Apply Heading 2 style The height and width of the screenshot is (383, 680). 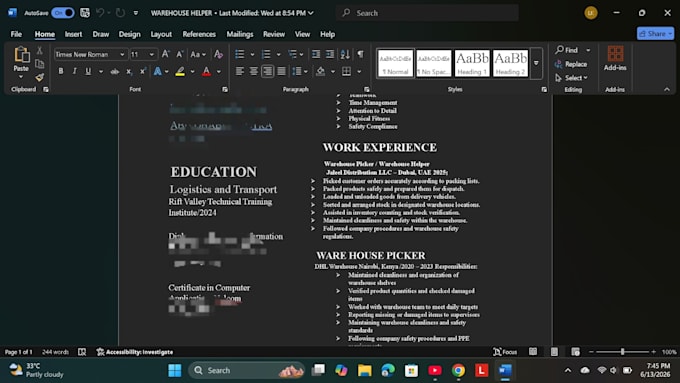coord(510,63)
